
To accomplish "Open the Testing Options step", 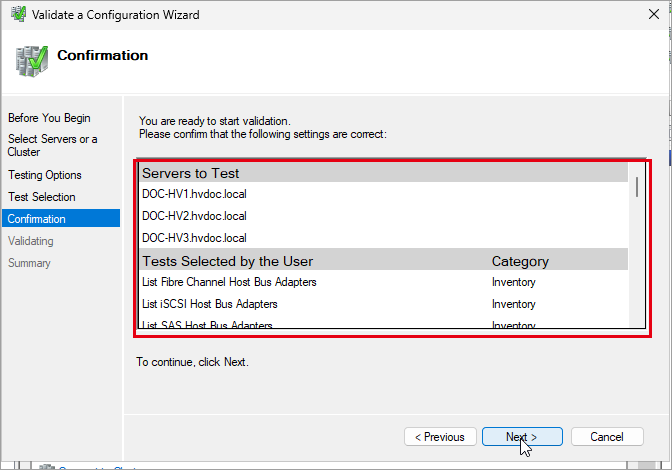I will click(45, 175).
